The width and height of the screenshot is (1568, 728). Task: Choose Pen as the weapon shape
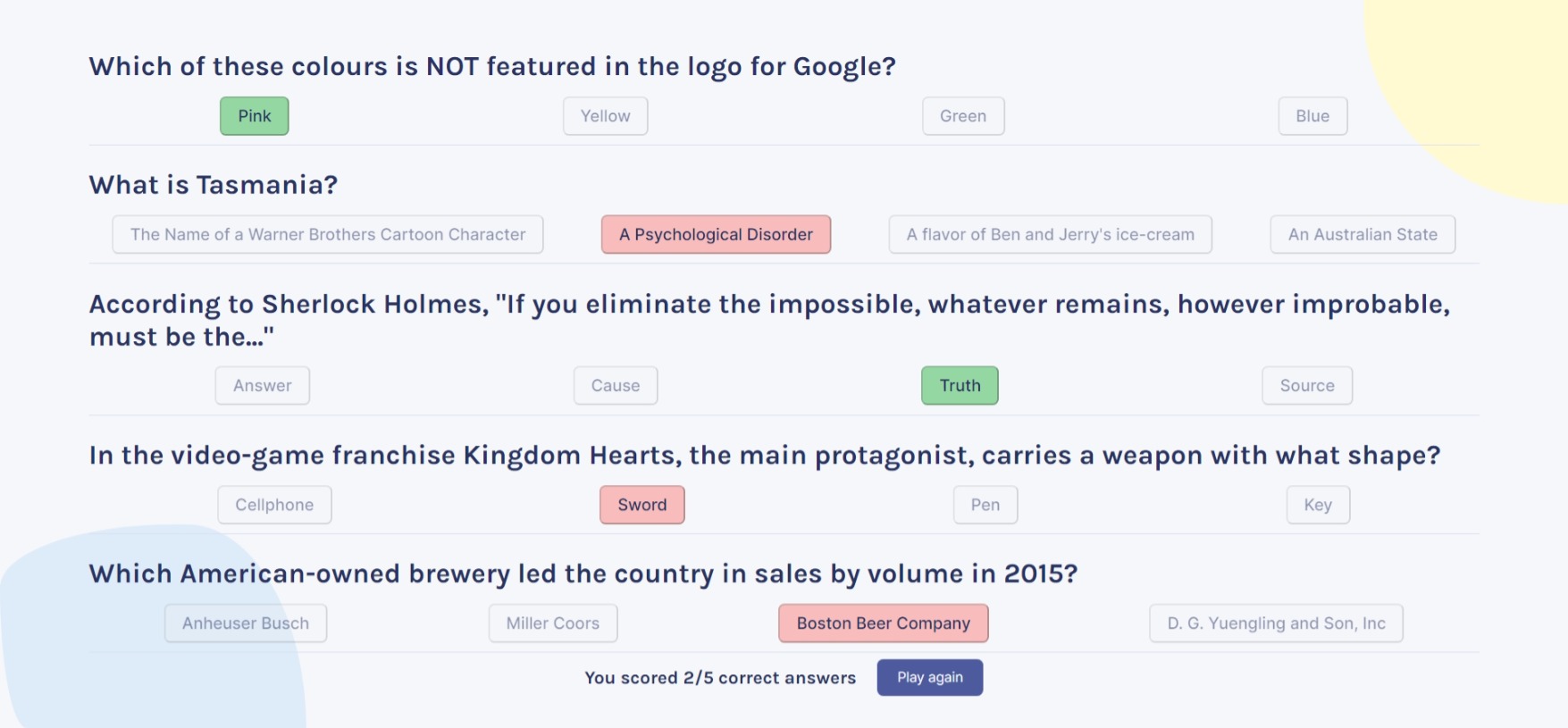click(x=985, y=505)
